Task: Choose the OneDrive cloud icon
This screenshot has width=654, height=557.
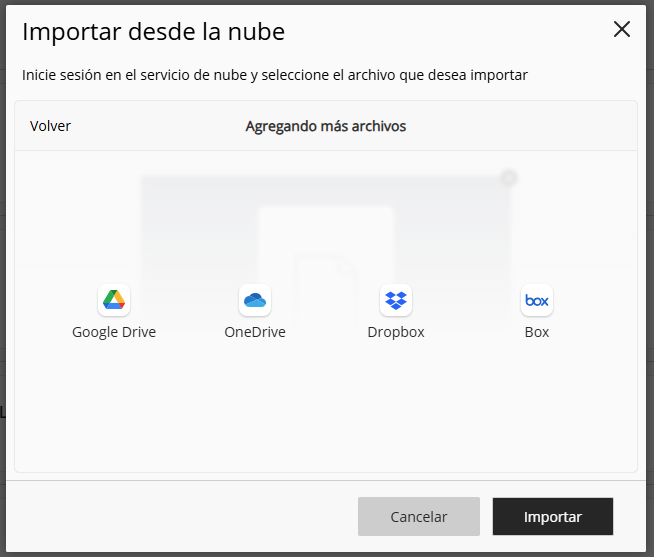Action: (x=255, y=300)
